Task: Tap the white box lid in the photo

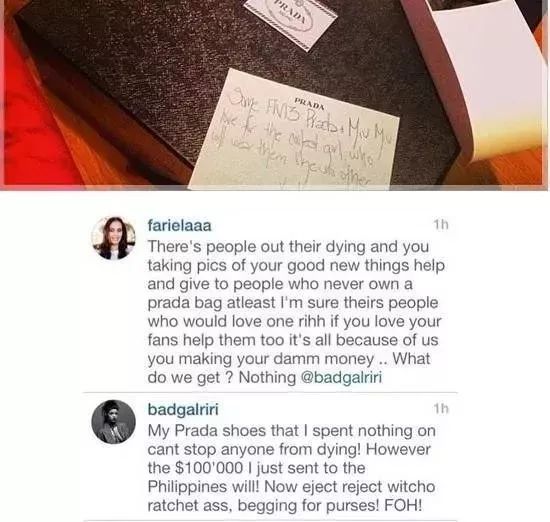Action: 484,77
